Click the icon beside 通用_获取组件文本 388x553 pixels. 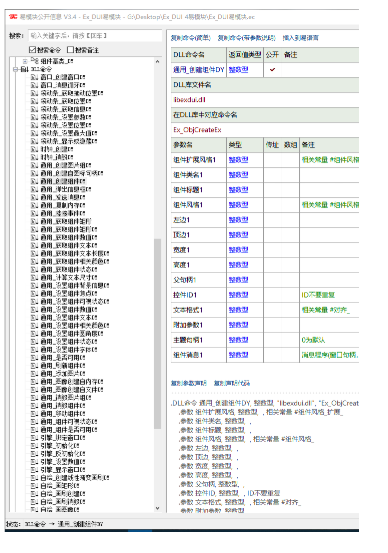tap(34, 245)
